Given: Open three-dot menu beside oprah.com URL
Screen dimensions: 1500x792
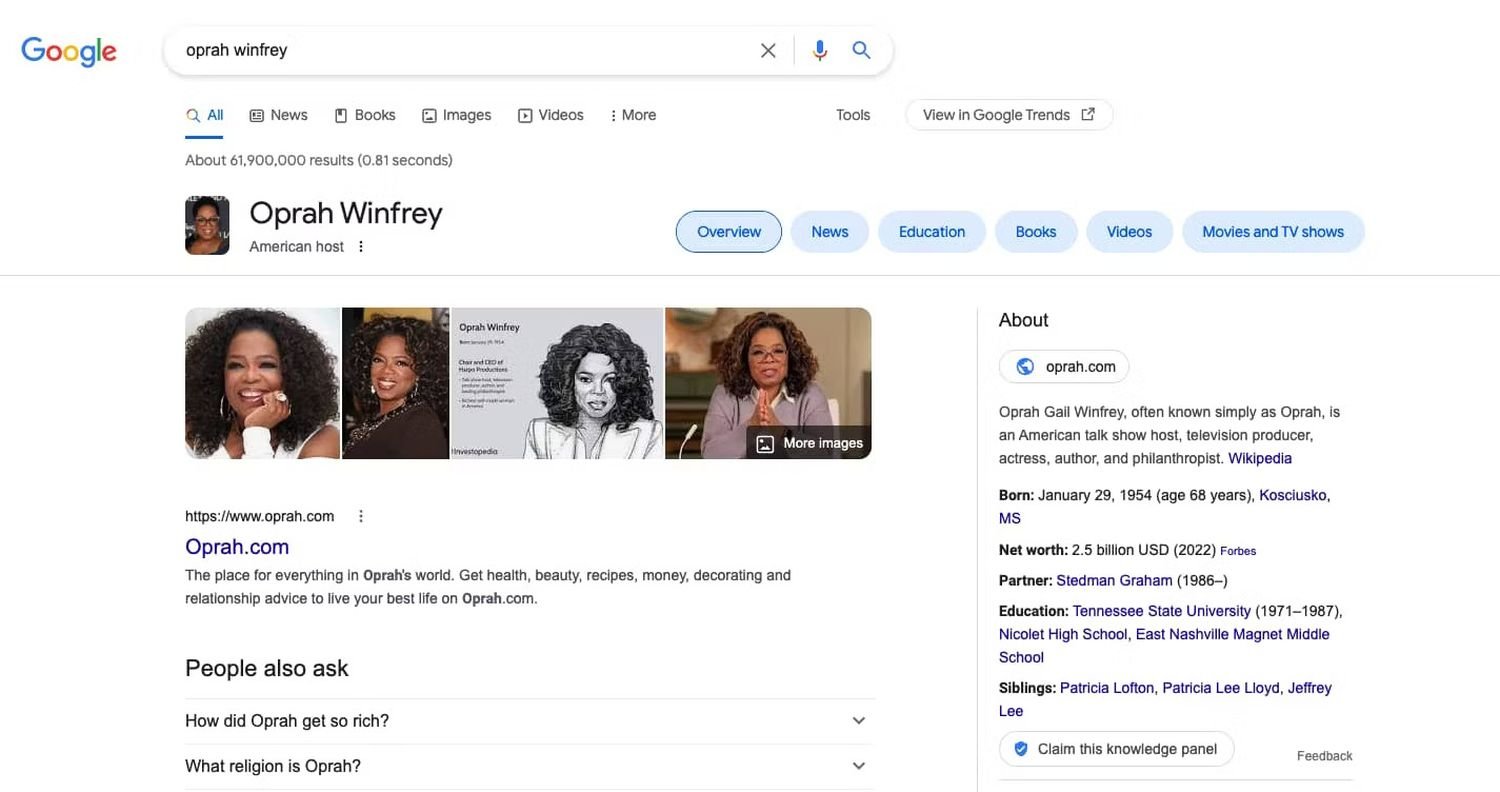Looking at the screenshot, I should (361, 516).
